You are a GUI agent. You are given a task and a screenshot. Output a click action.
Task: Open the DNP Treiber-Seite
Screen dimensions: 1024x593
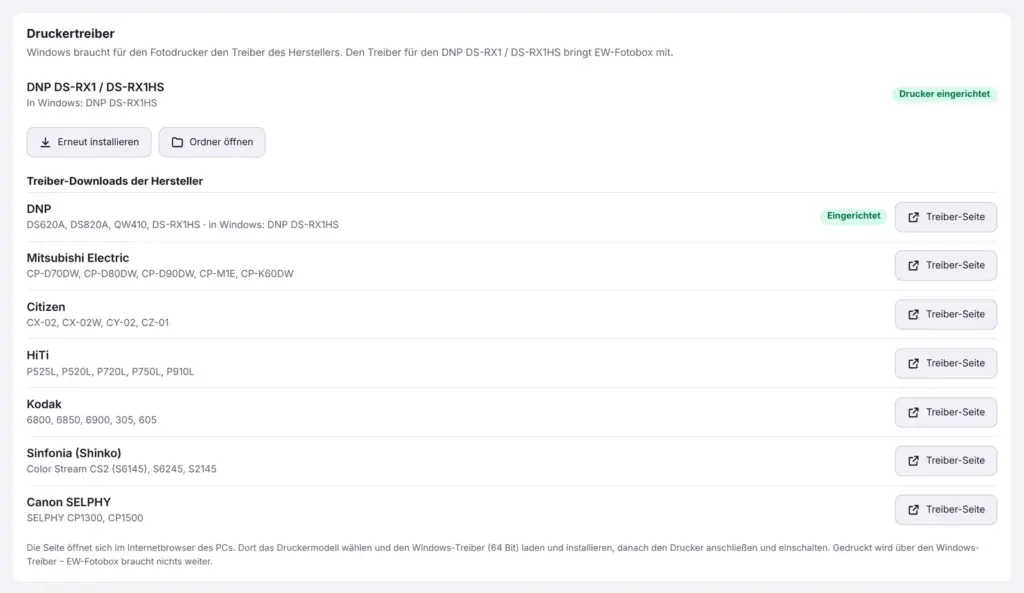tap(946, 217)
